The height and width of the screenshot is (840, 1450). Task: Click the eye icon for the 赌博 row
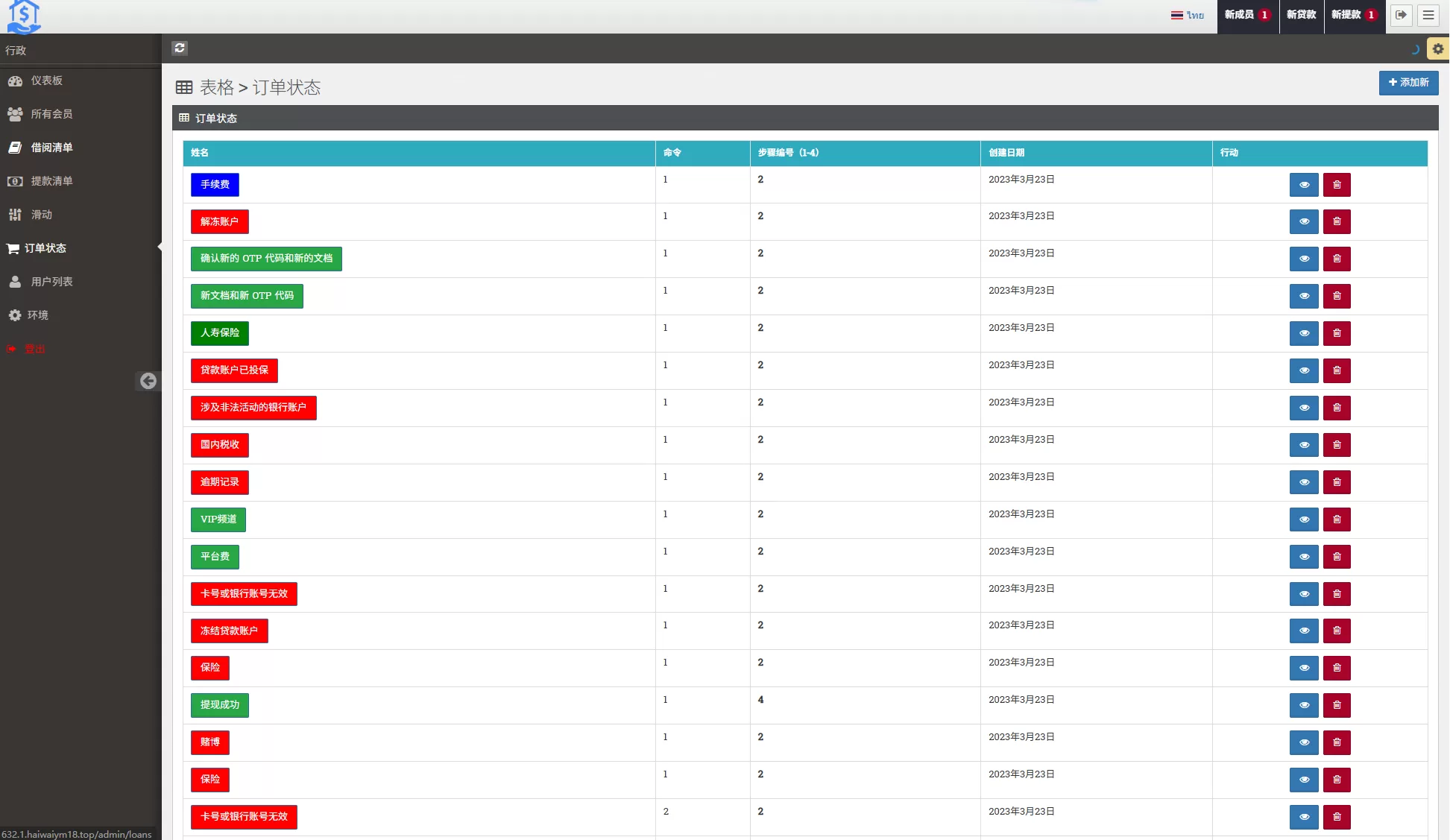coord(1304,742)
